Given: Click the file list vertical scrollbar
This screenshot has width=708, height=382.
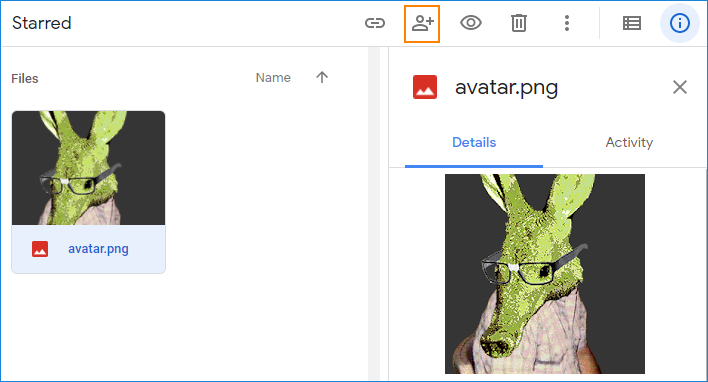Looking at the screenshot, I should [374, 213].
